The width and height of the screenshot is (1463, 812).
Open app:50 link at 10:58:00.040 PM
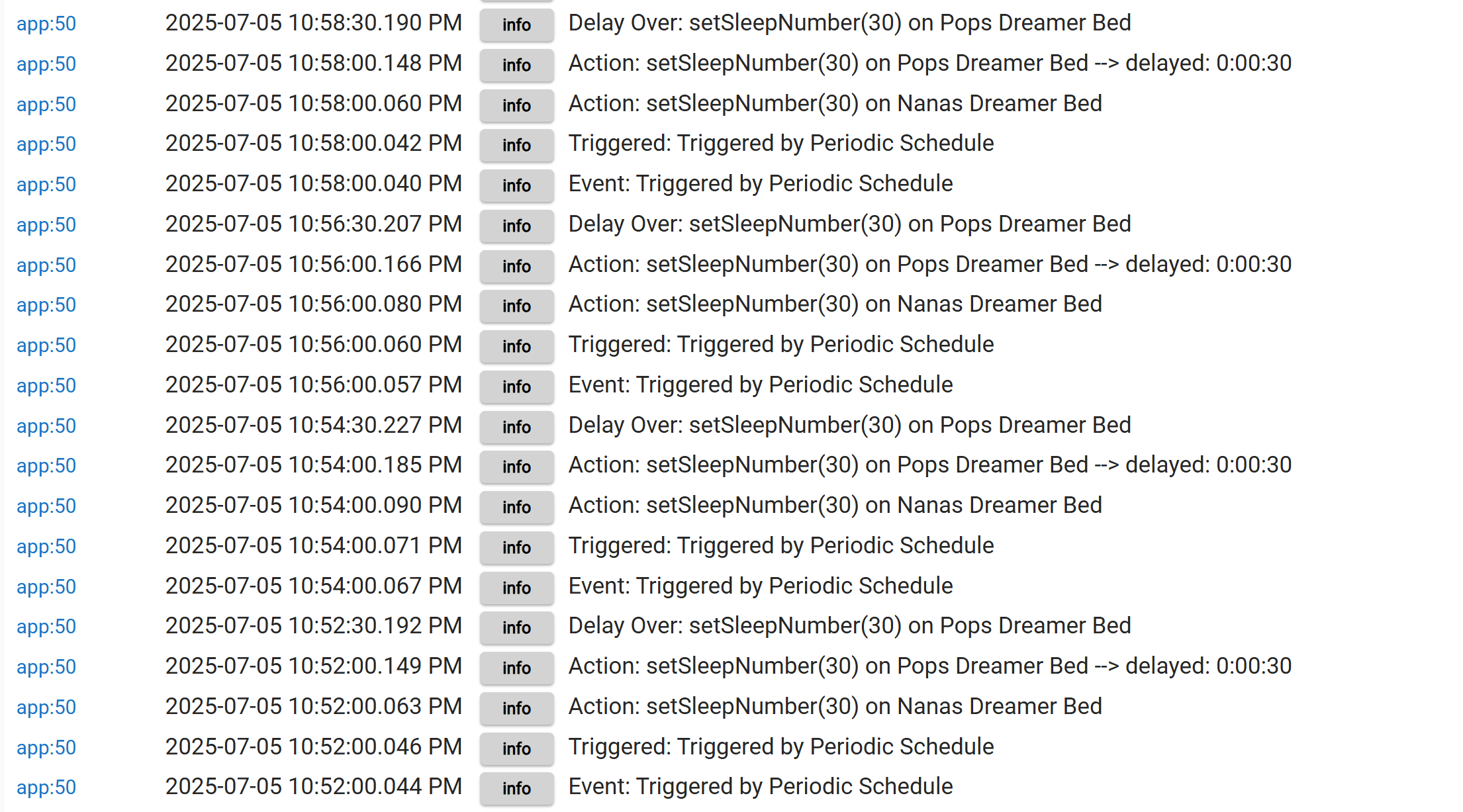coord(46,185)
